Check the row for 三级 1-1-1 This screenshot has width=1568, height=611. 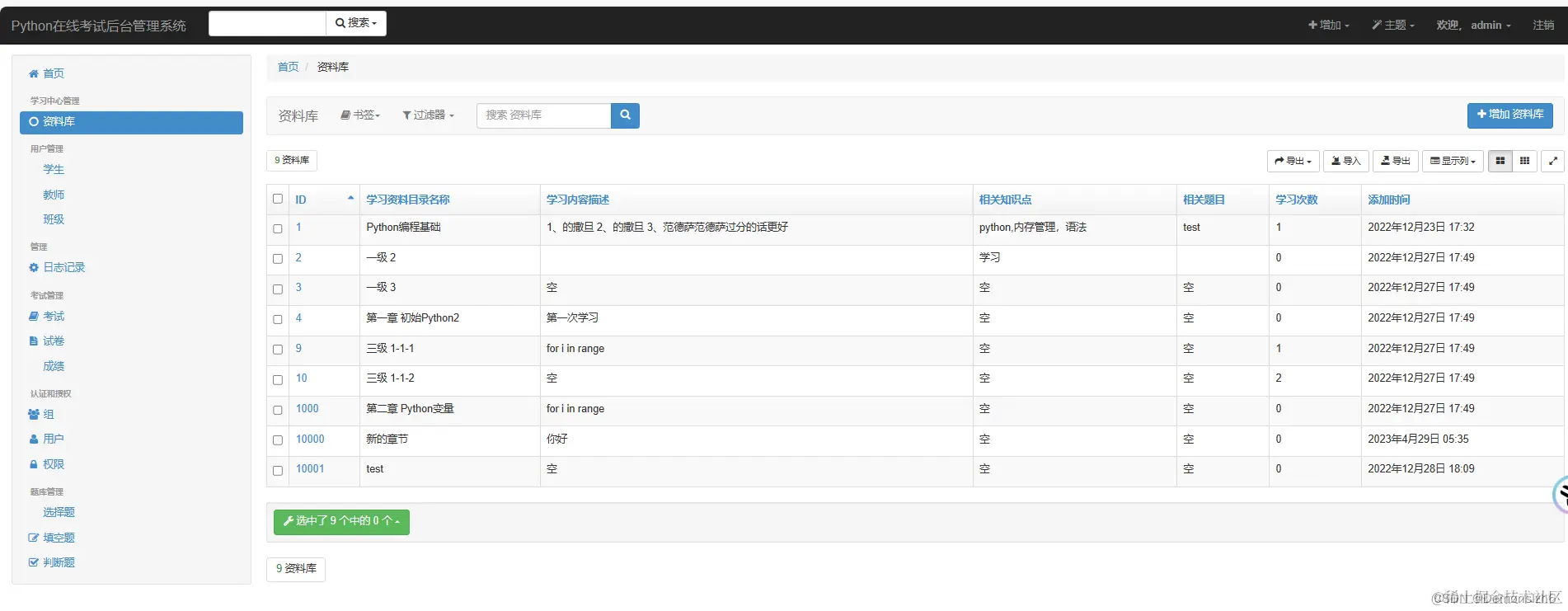point(278,350)
